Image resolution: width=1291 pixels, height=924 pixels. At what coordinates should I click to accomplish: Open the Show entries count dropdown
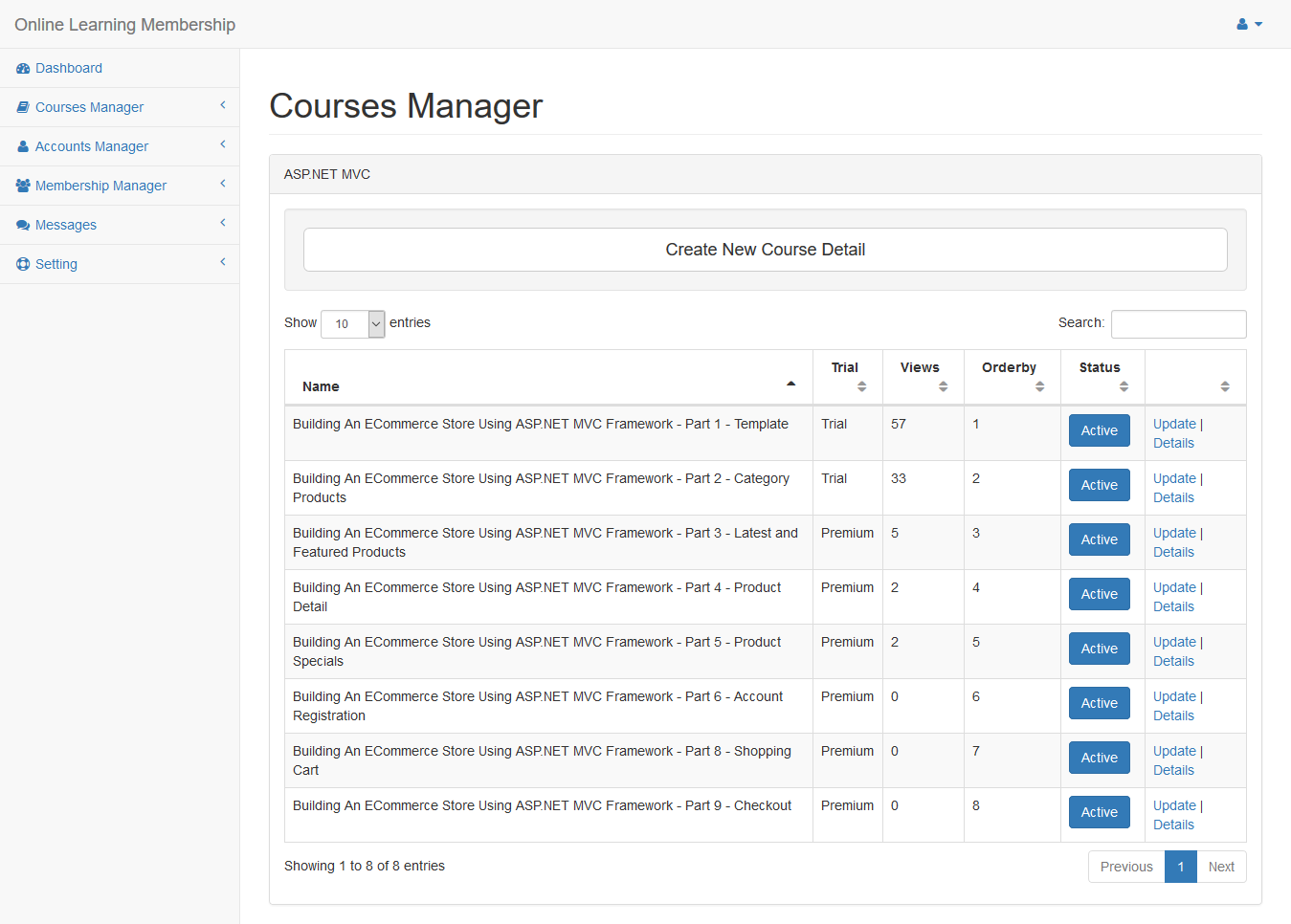[353, 324]
